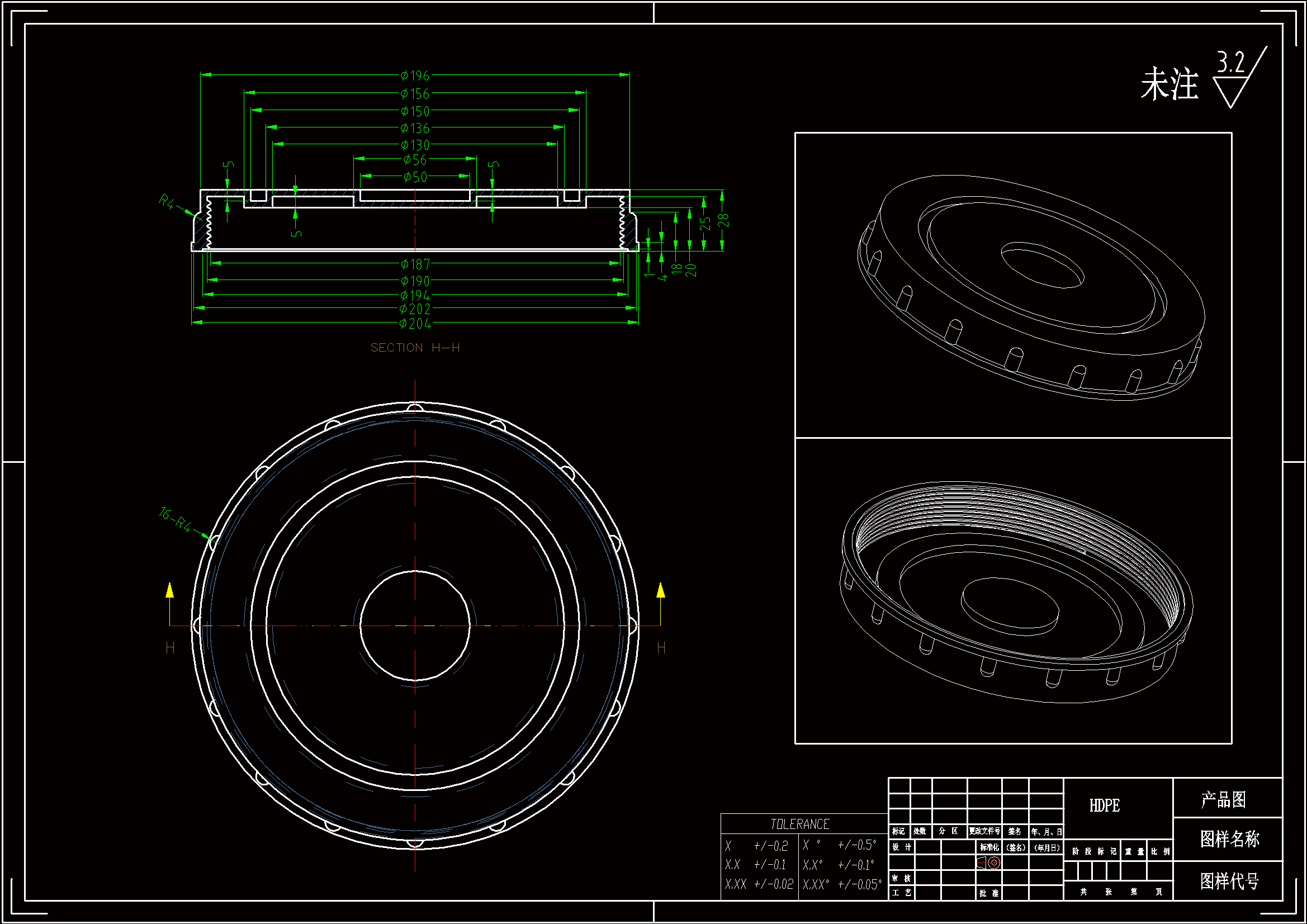Click the right yellow section arrow H
Viewport: 1307px width, 924px height.
tap(660, 592)
